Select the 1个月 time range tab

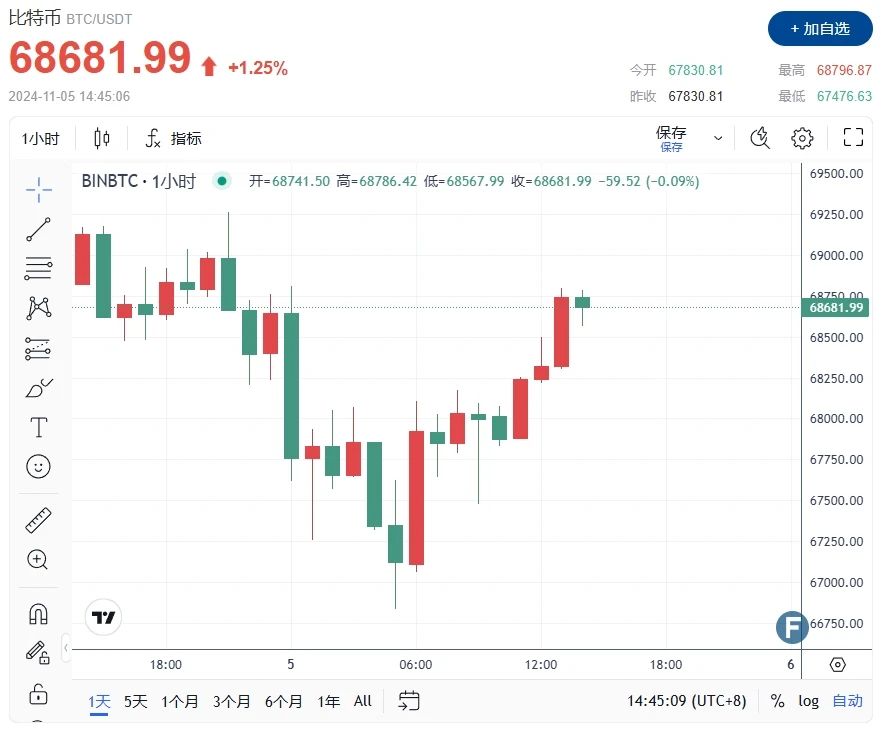tap(179, 701)
